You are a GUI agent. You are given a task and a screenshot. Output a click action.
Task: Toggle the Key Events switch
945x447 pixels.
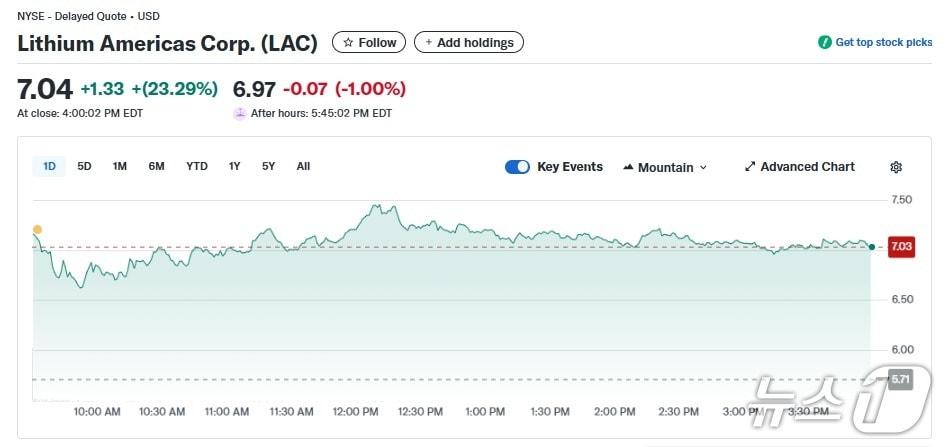(517, 167)
